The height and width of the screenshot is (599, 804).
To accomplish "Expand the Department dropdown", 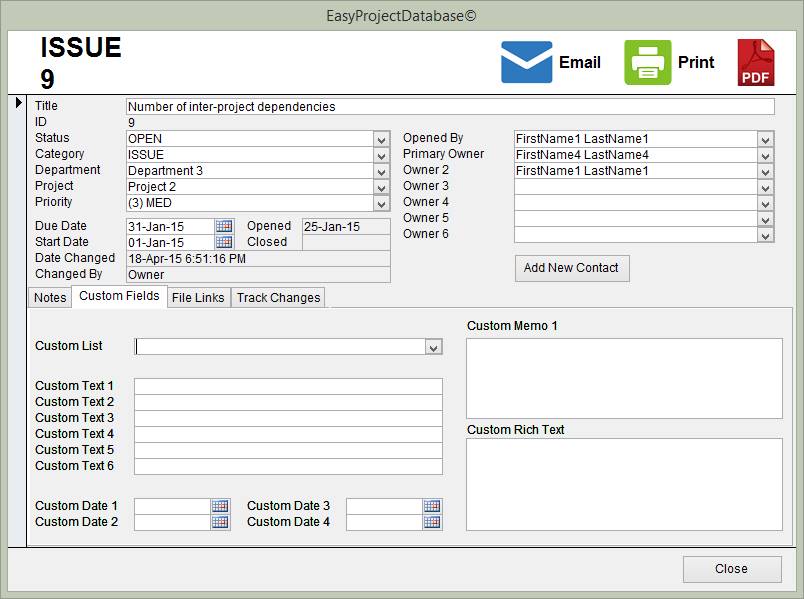I will pos(381,171).
